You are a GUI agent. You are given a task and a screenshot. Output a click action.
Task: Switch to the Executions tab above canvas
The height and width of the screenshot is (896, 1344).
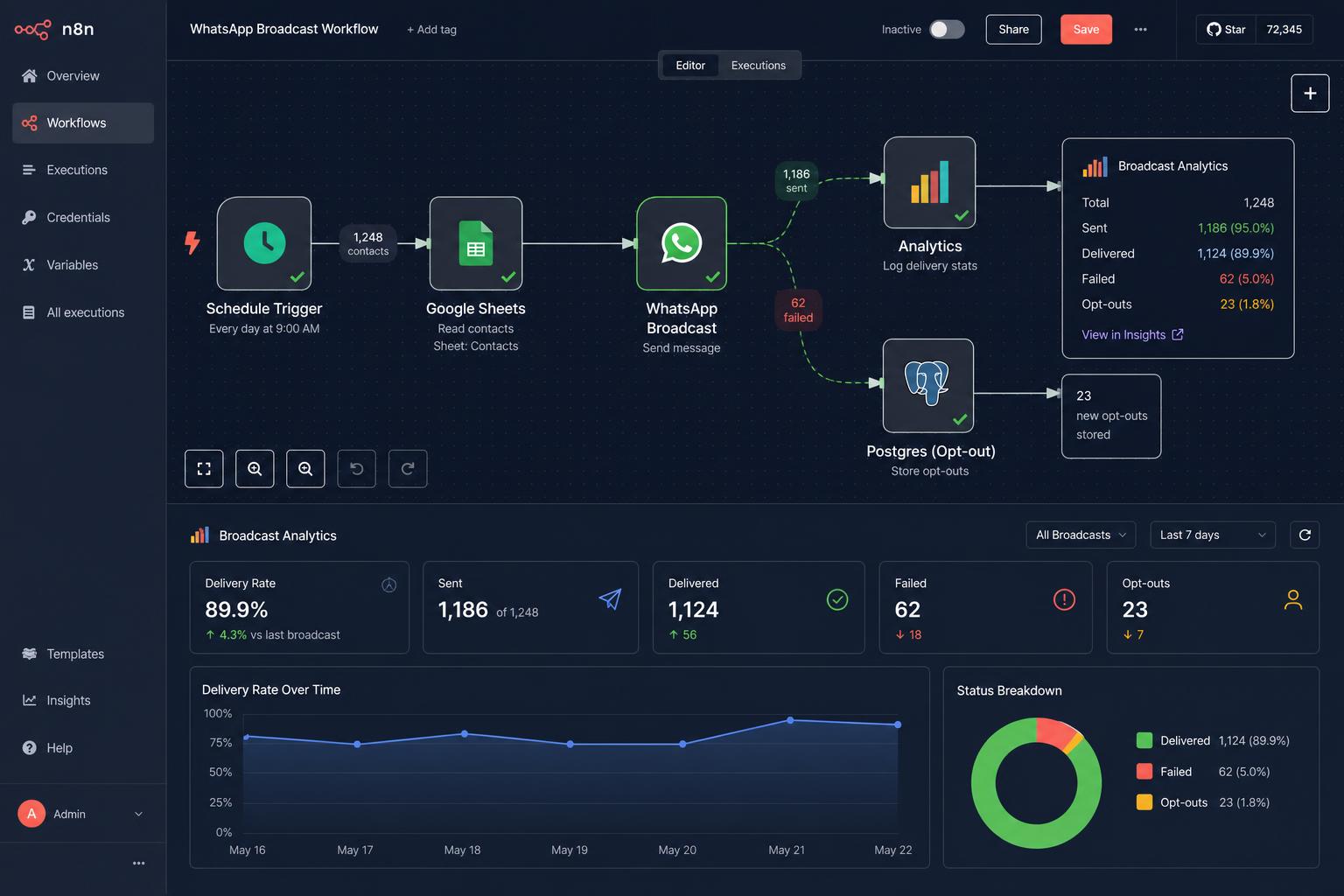(x=759, y=66)
